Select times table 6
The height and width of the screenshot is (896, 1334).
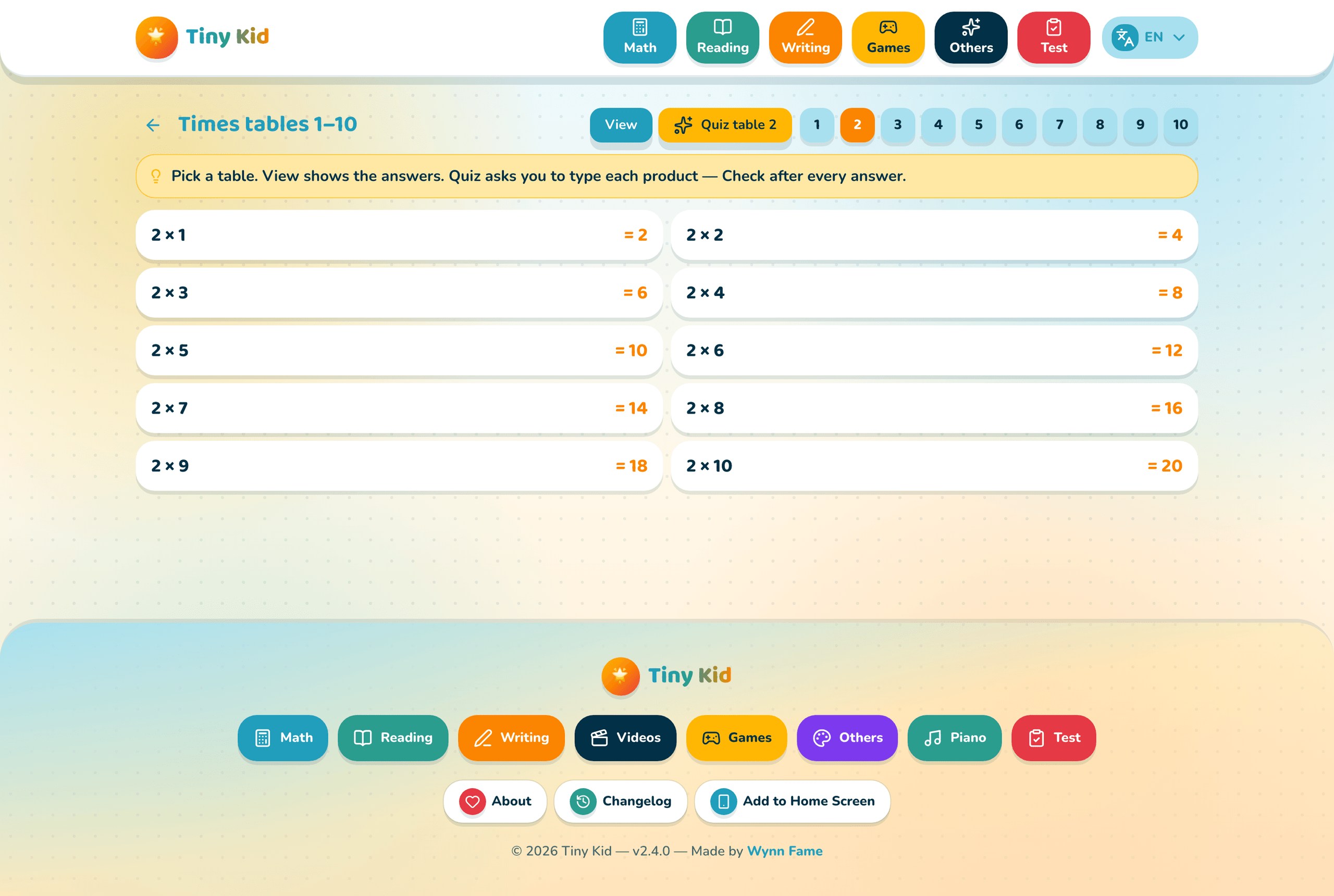(1019, 125)
